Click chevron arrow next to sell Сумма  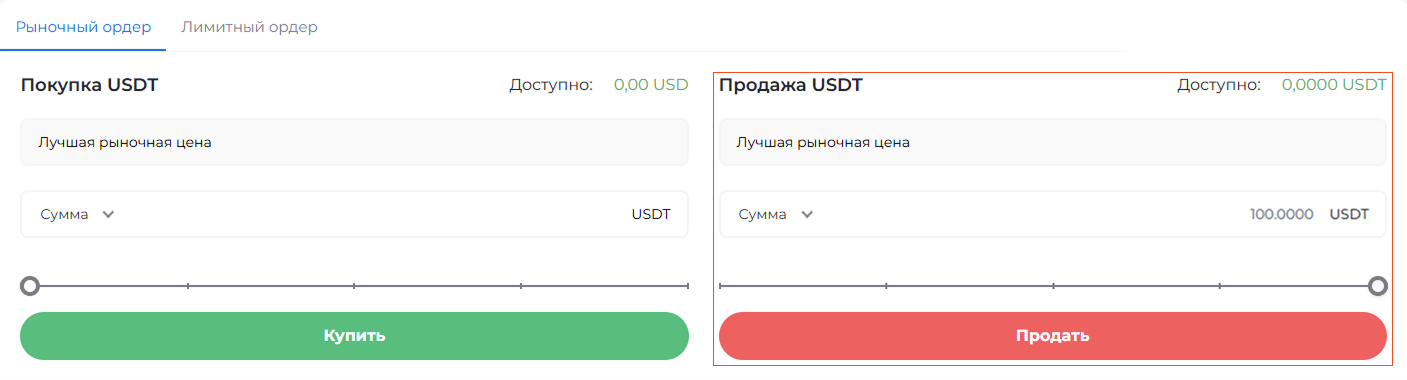coord(807,214)
